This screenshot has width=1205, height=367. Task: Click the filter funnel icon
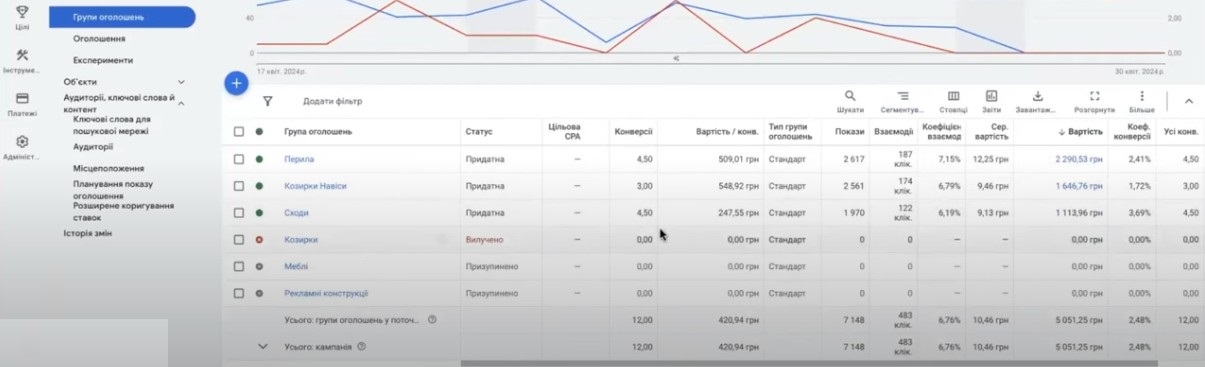pyautogui.click(x=267, y=101)
